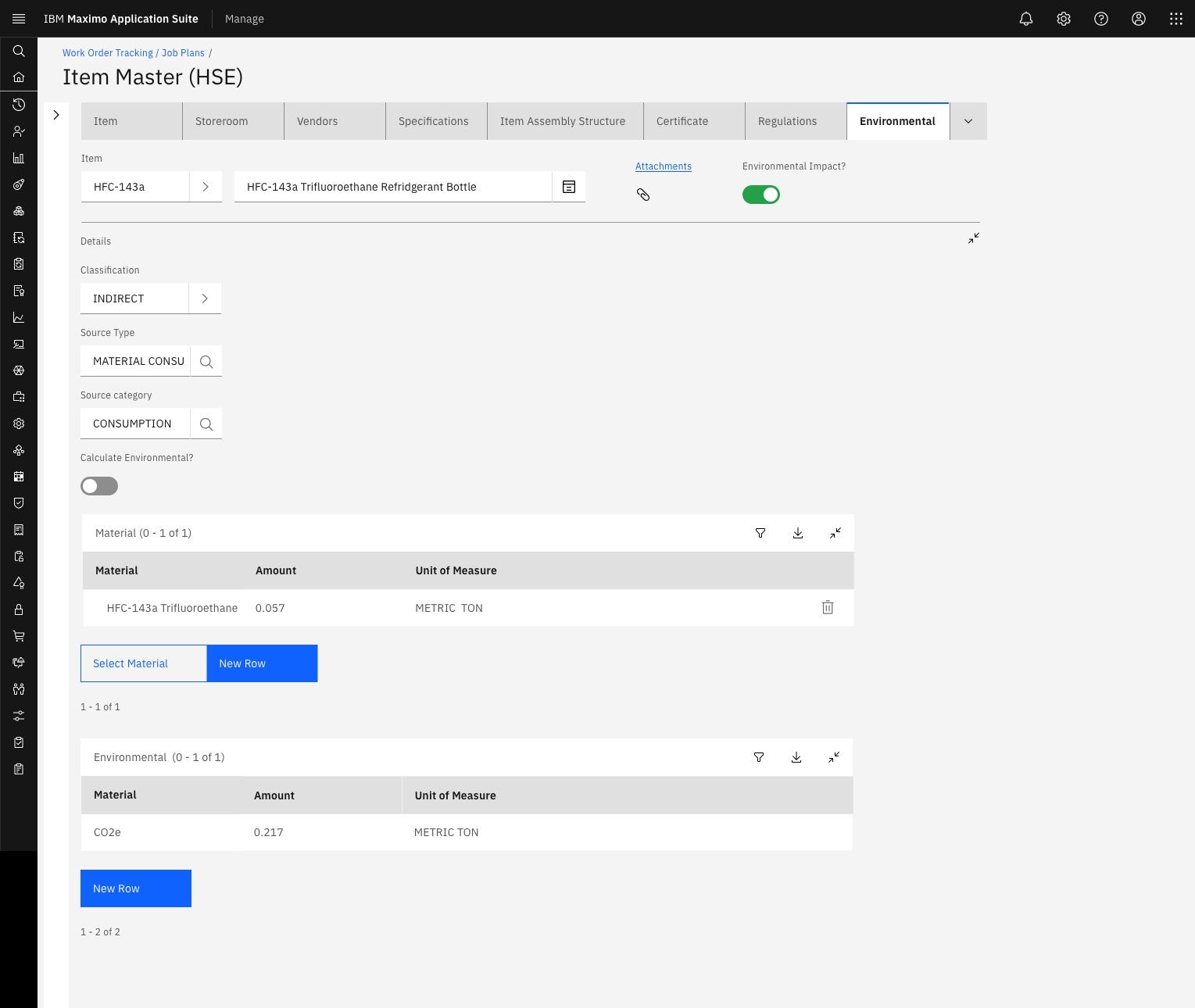Screen dimensions: 1195x1008
Task: Open the stacked cubes icon in sidebar
Action: click(x=19, y=211)
